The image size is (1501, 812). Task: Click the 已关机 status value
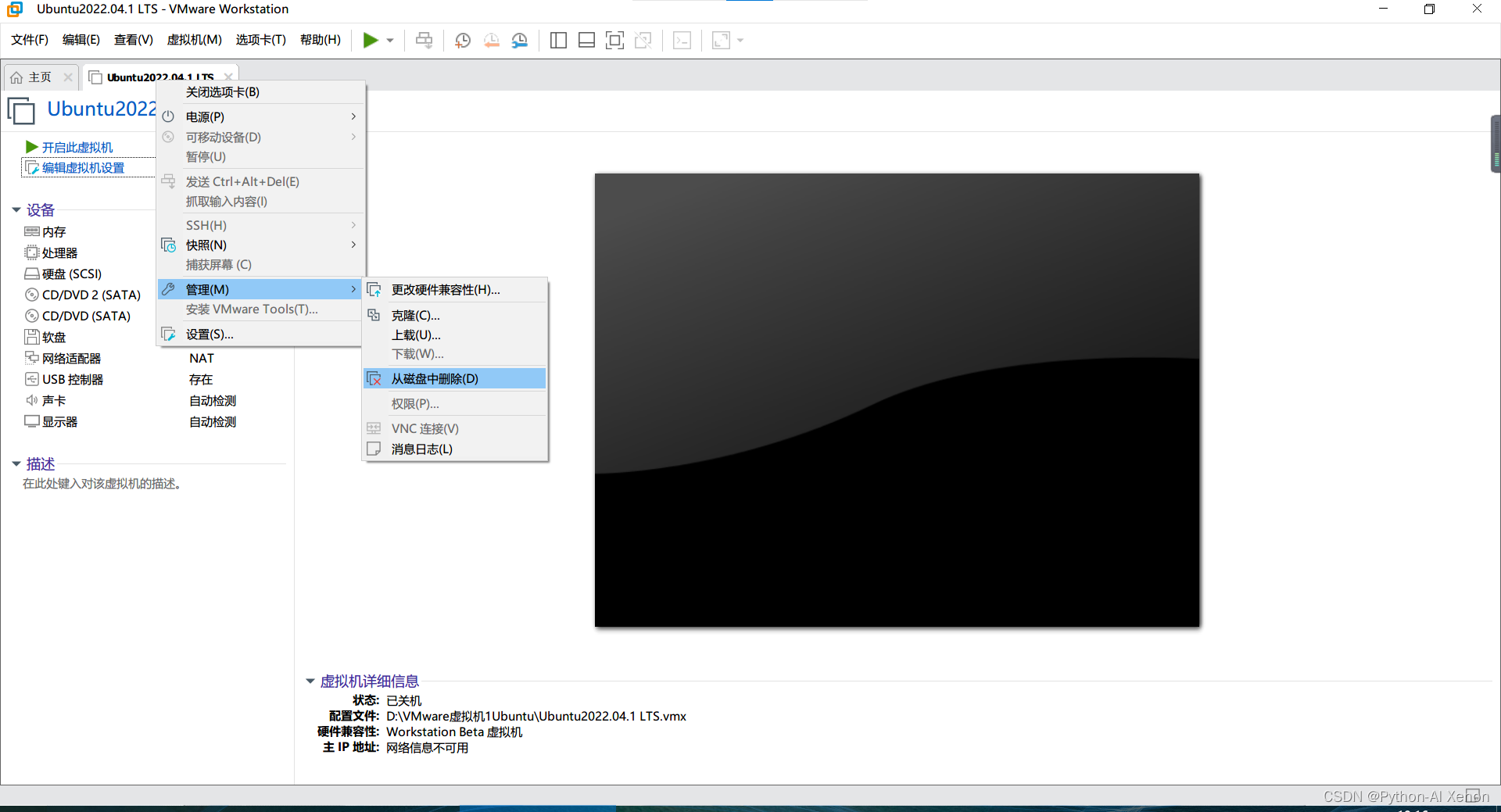click(404, 700)
